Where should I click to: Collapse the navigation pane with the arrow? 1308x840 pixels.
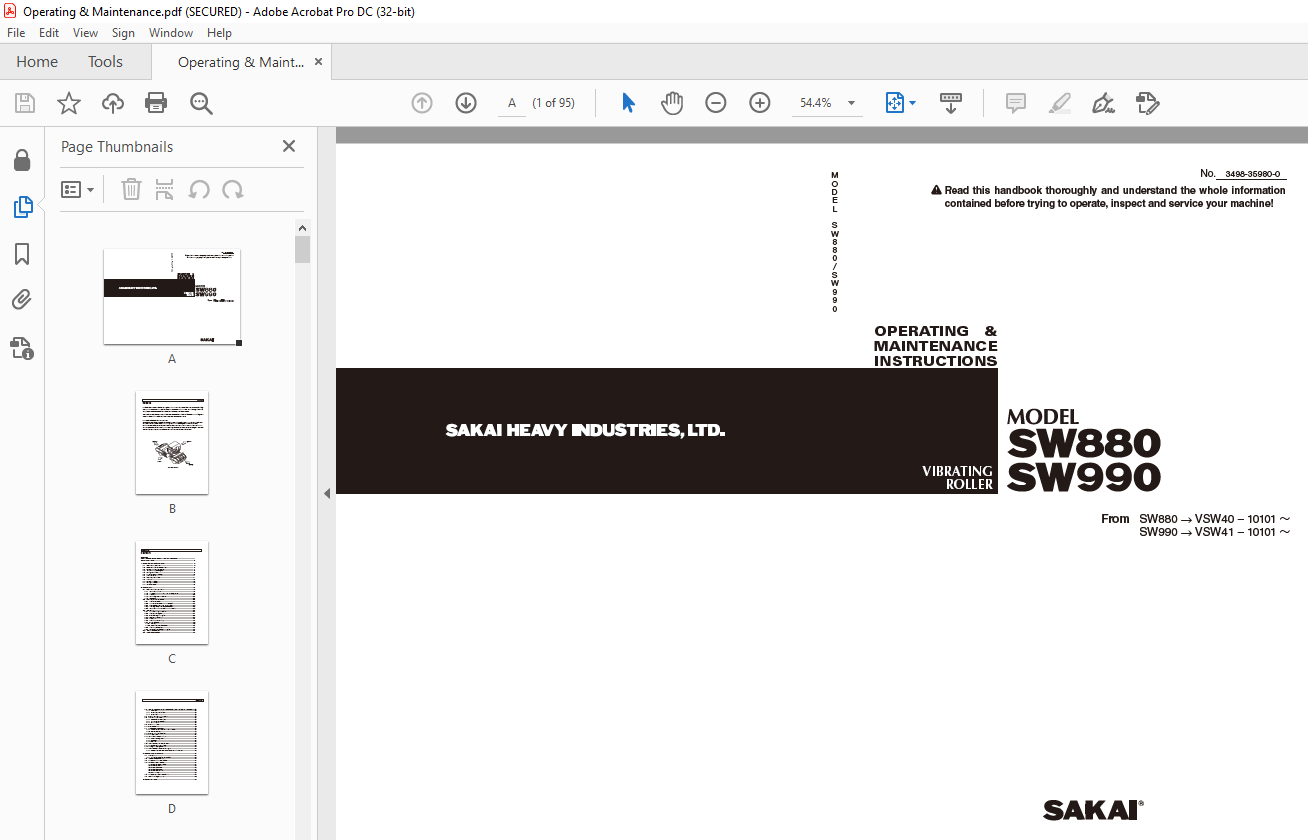coord(326,493)
